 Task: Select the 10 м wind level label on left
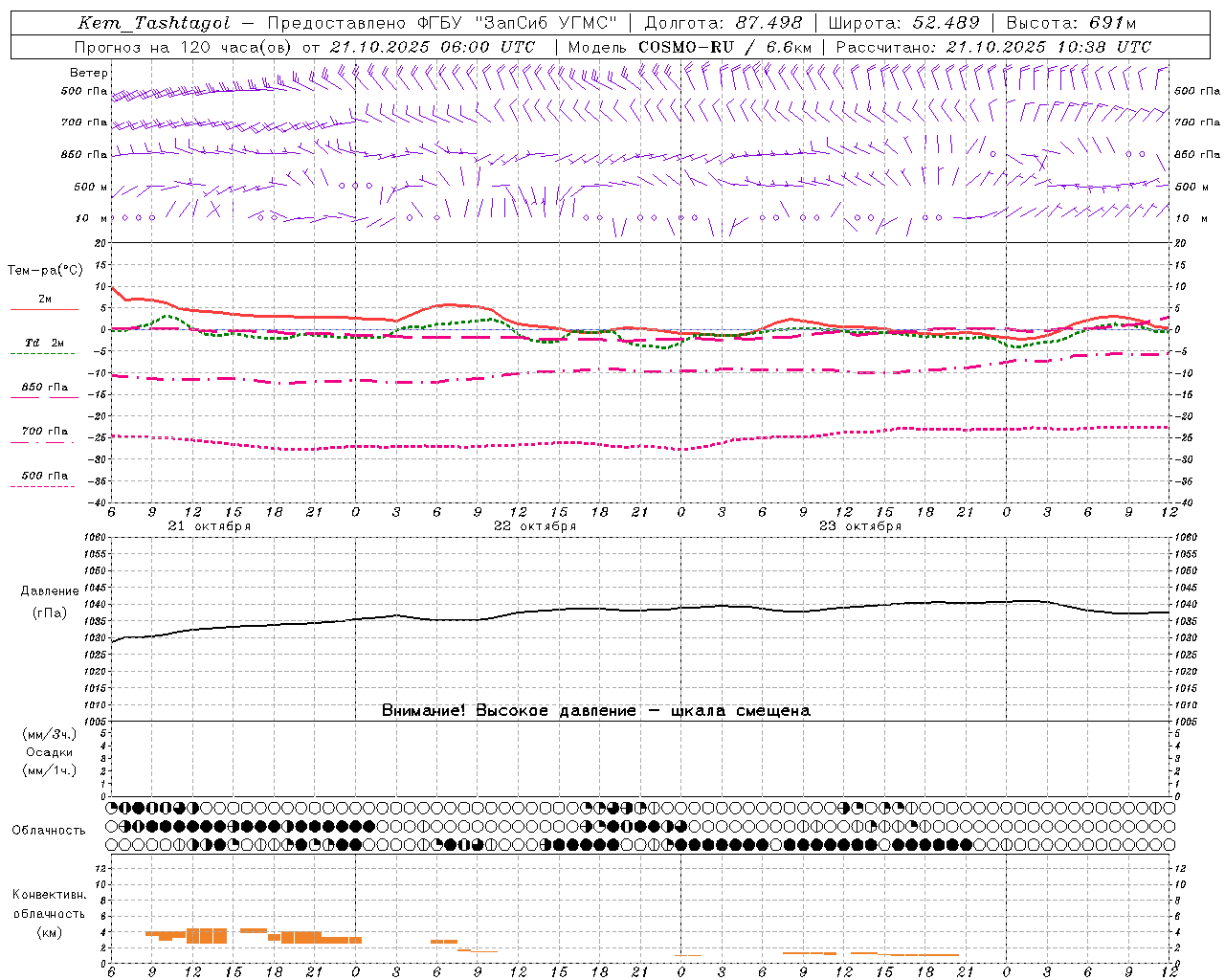pyautogui.click(x=92, y=218)
